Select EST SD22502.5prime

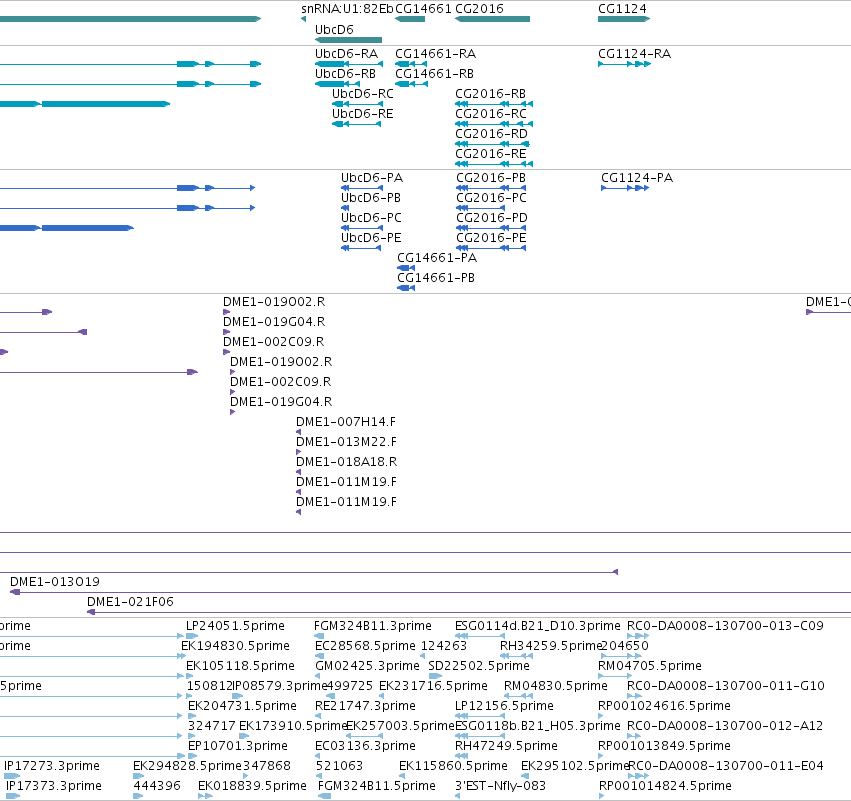[x=435, y=677]
